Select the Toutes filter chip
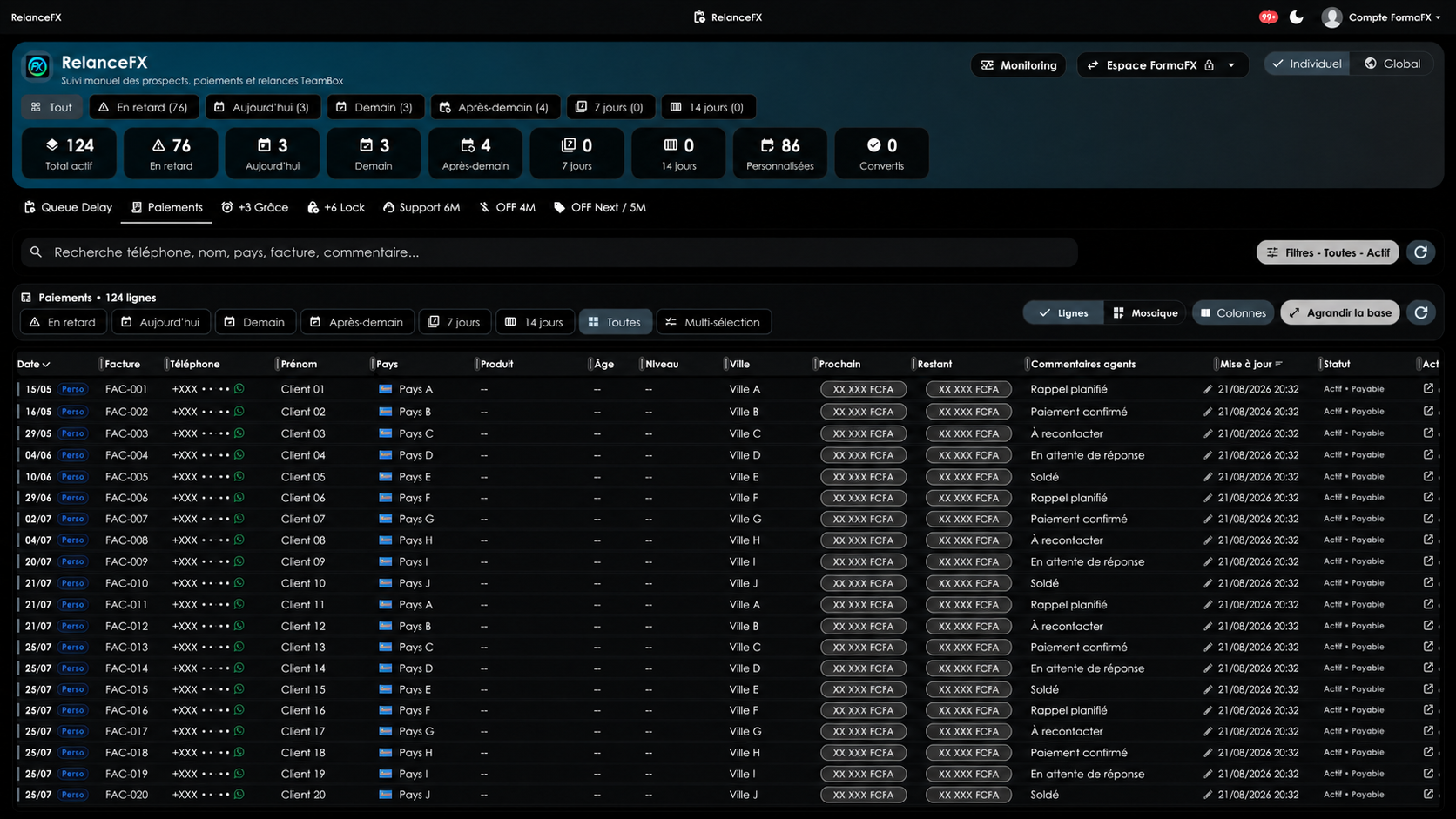 615,322
